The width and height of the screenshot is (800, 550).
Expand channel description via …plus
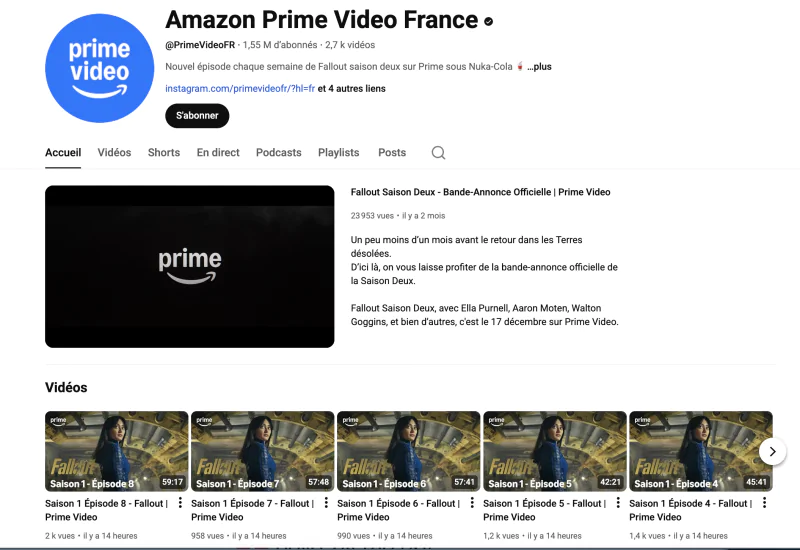pos(539,67)
